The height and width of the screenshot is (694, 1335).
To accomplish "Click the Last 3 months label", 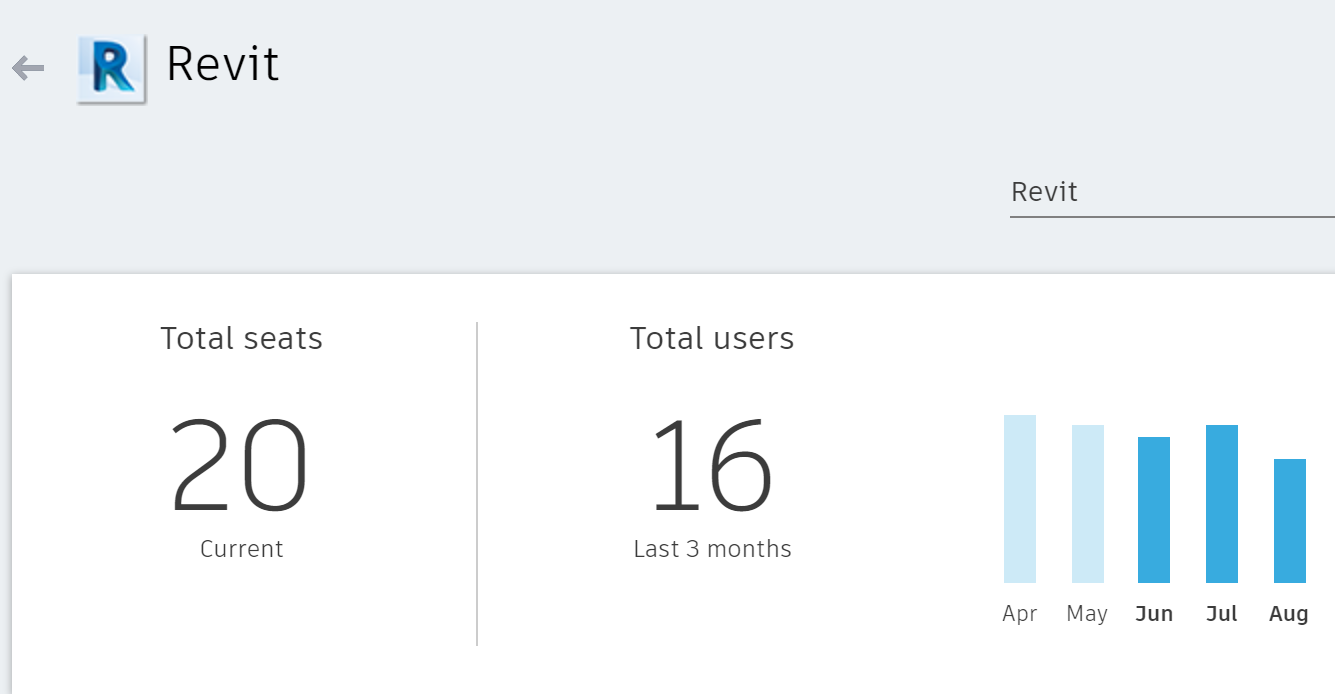I will point(712,549).
